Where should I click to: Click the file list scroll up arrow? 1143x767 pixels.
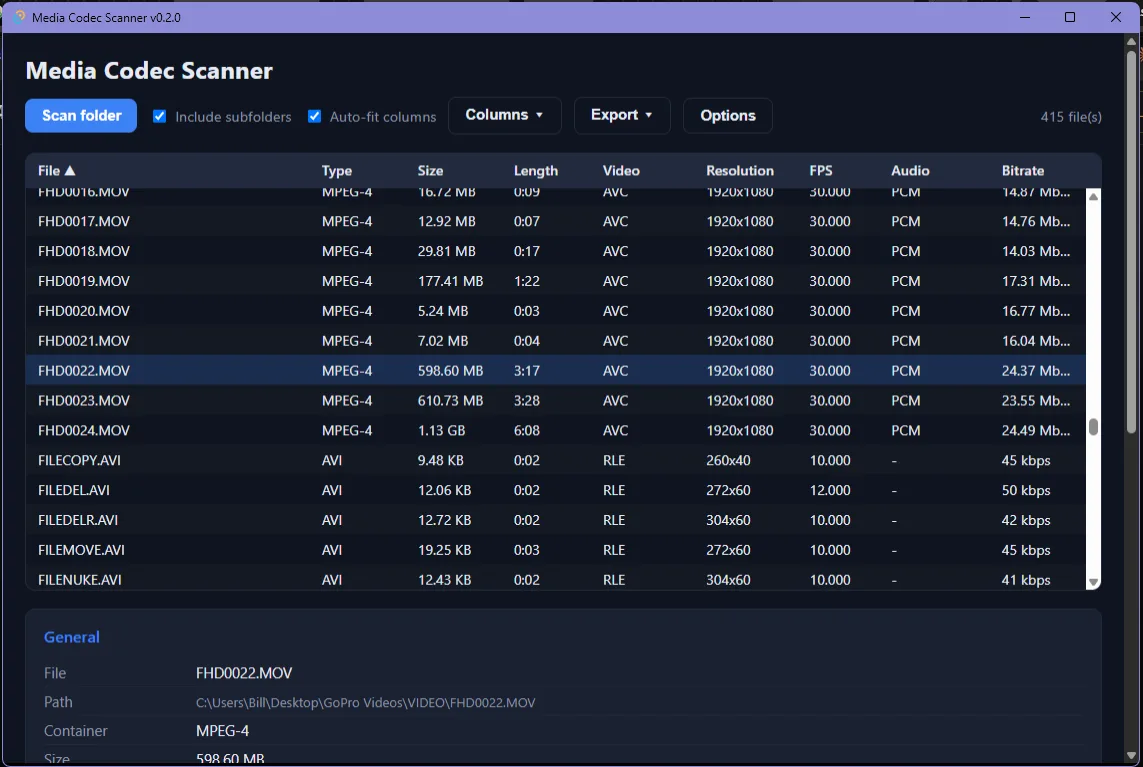tap(1093, 197)
